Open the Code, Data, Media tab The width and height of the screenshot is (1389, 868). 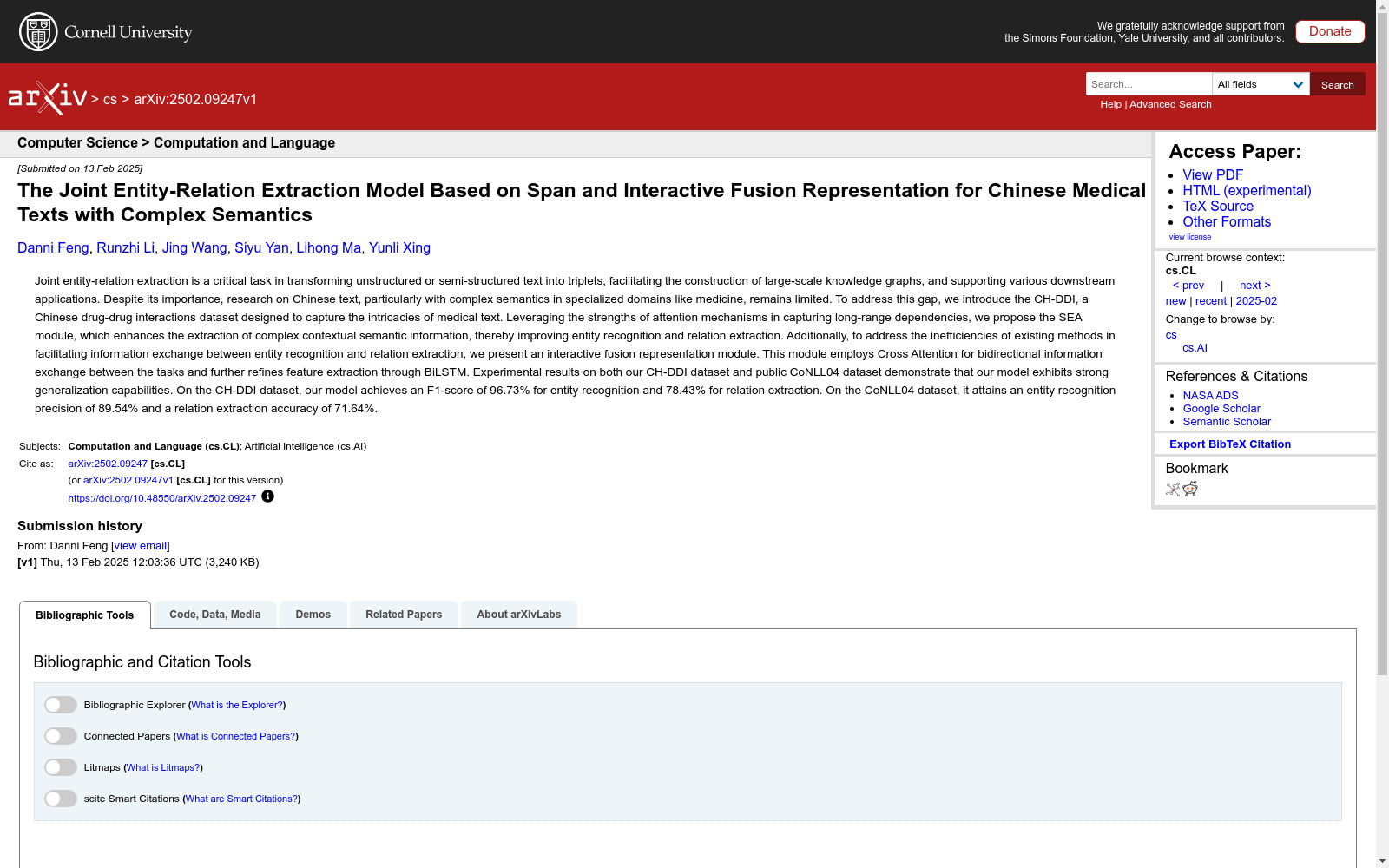coord(215,615)
